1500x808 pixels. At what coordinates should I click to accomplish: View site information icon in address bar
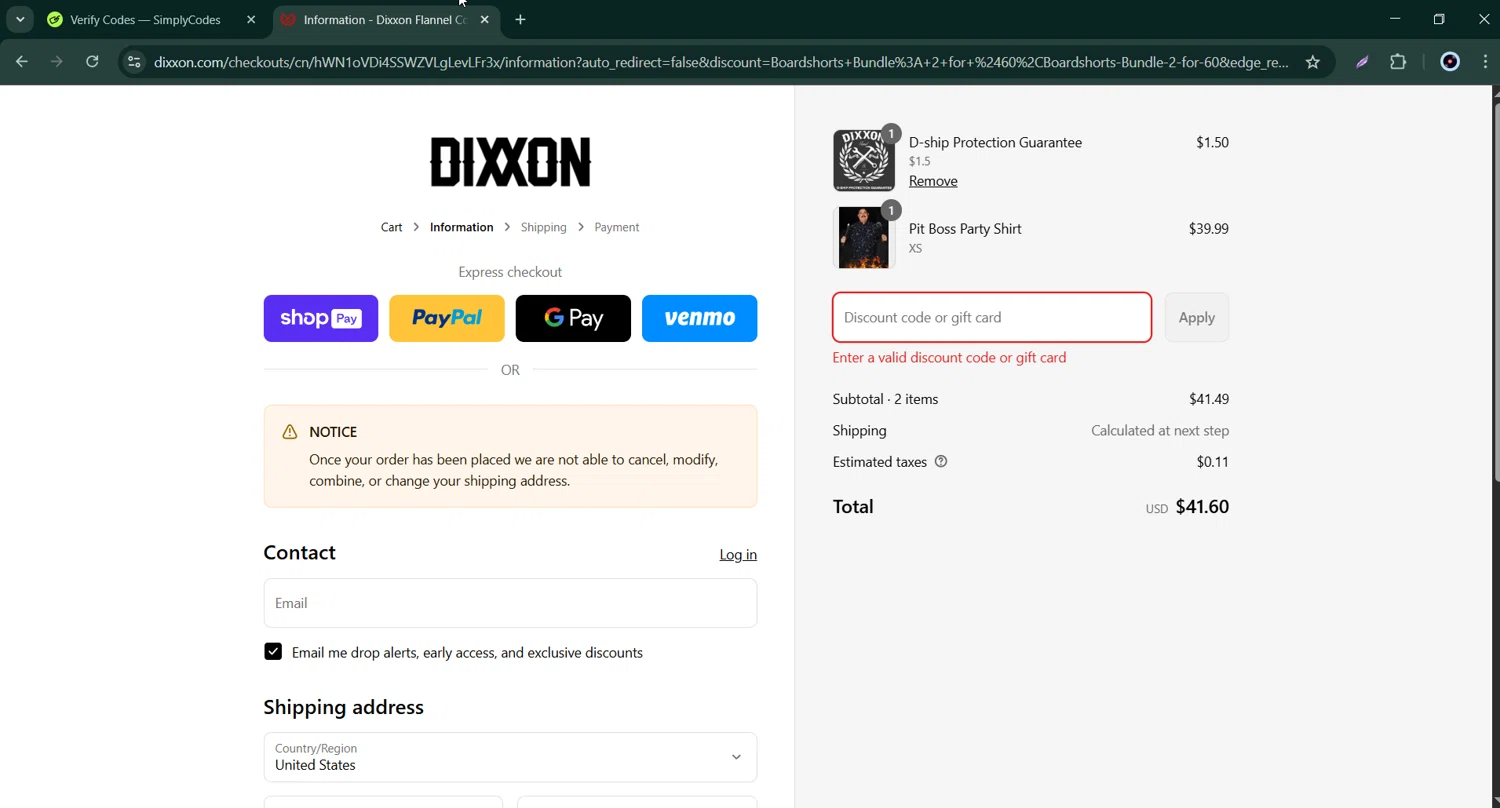point(134,62)
